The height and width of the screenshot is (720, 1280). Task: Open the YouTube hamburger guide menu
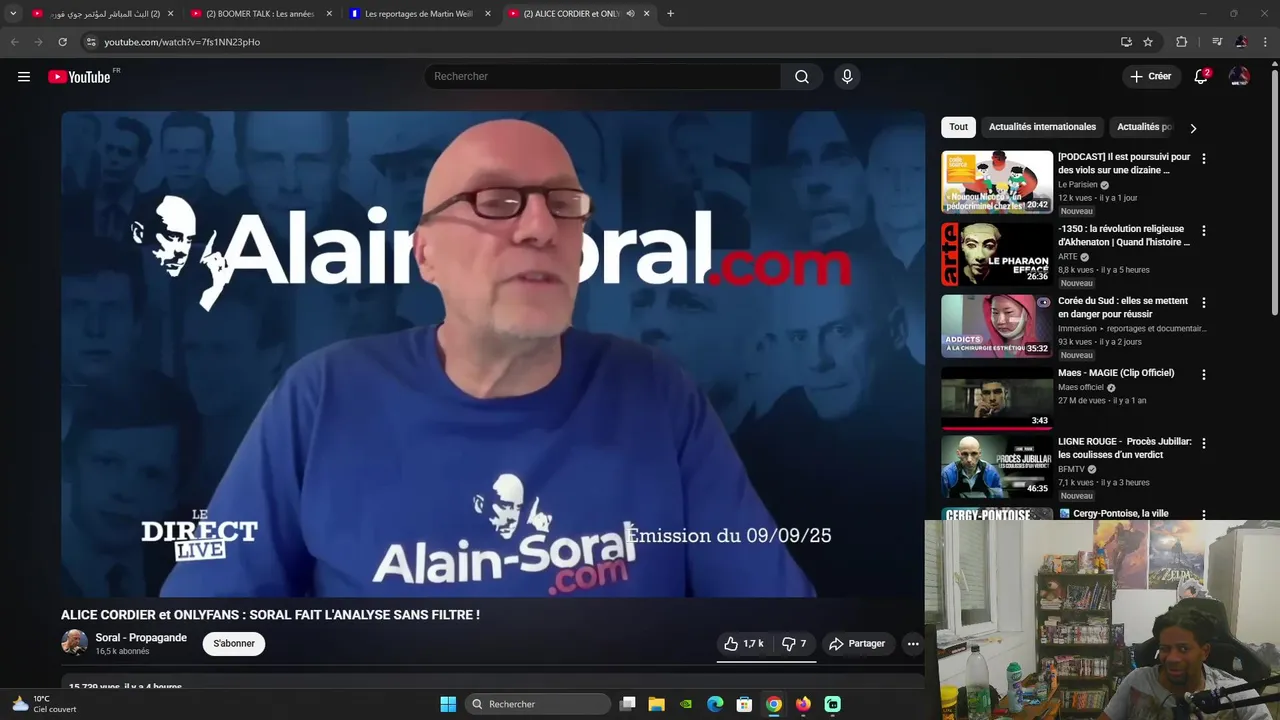pos(24,77)
